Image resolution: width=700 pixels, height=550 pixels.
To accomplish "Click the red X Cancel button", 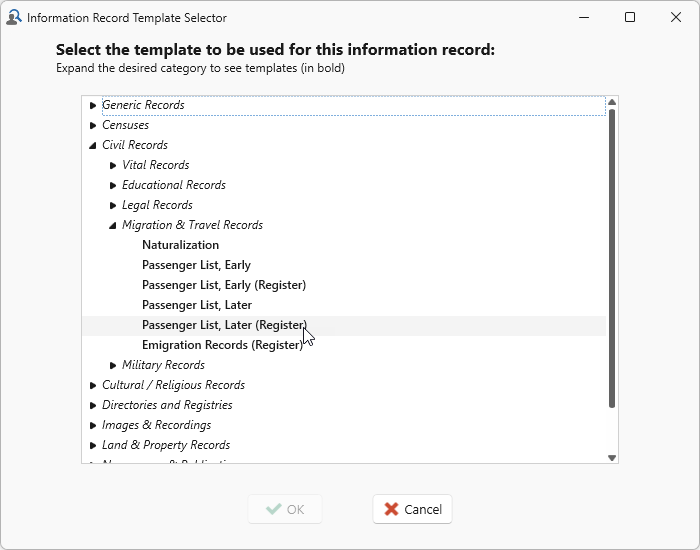I will (x=412, y=509).
